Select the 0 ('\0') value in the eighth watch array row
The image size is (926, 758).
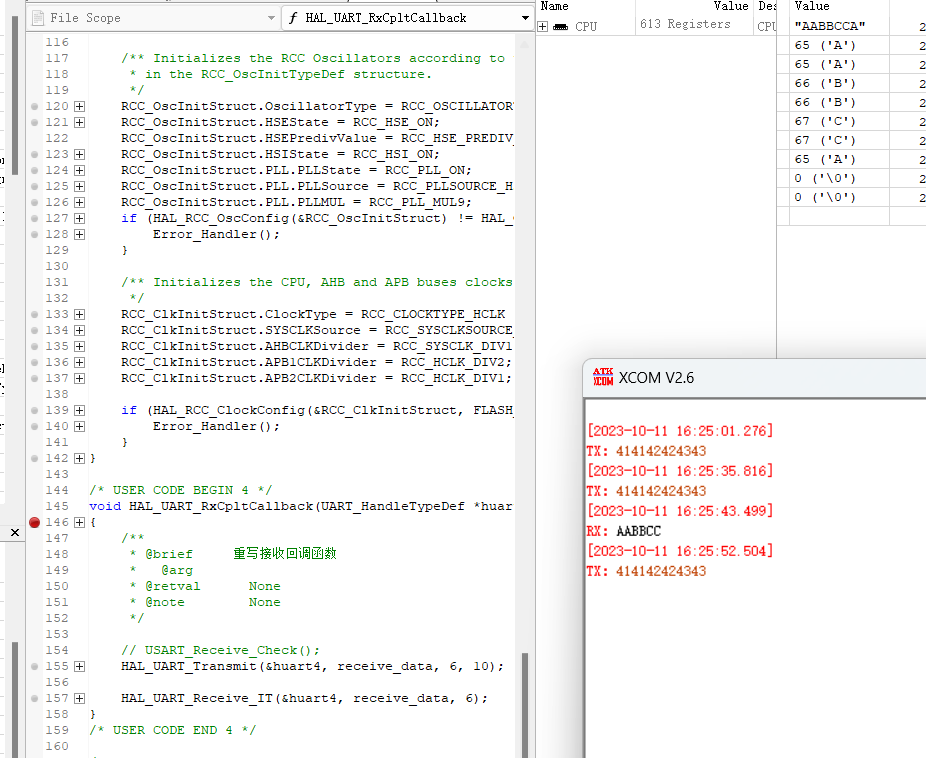[x=824, y=178]
